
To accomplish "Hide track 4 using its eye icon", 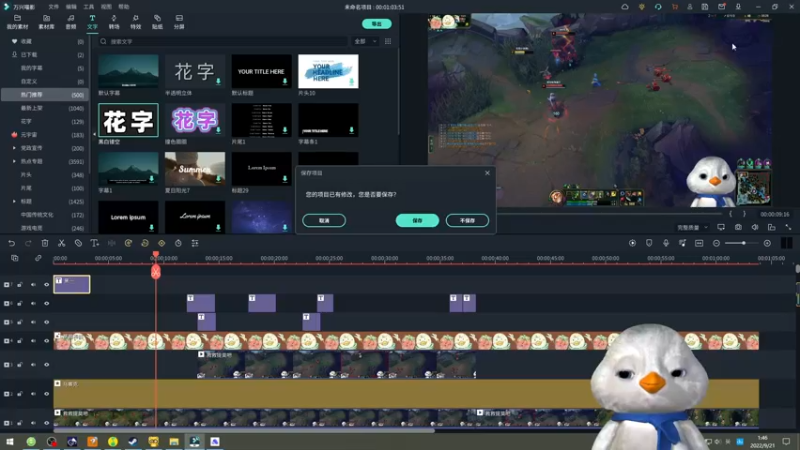I will [x=46, y=341].
